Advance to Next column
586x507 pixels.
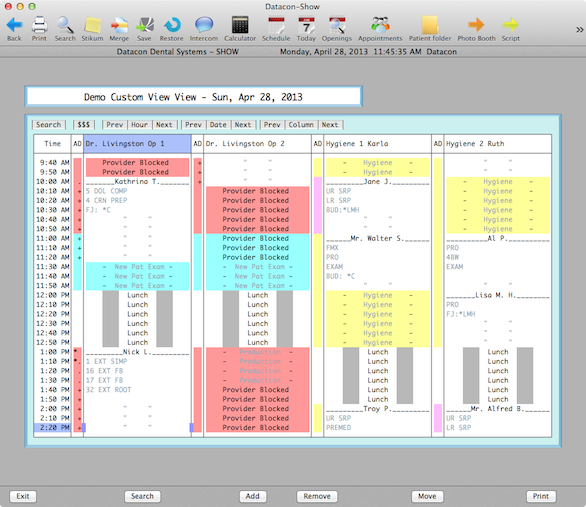point(330,125)
